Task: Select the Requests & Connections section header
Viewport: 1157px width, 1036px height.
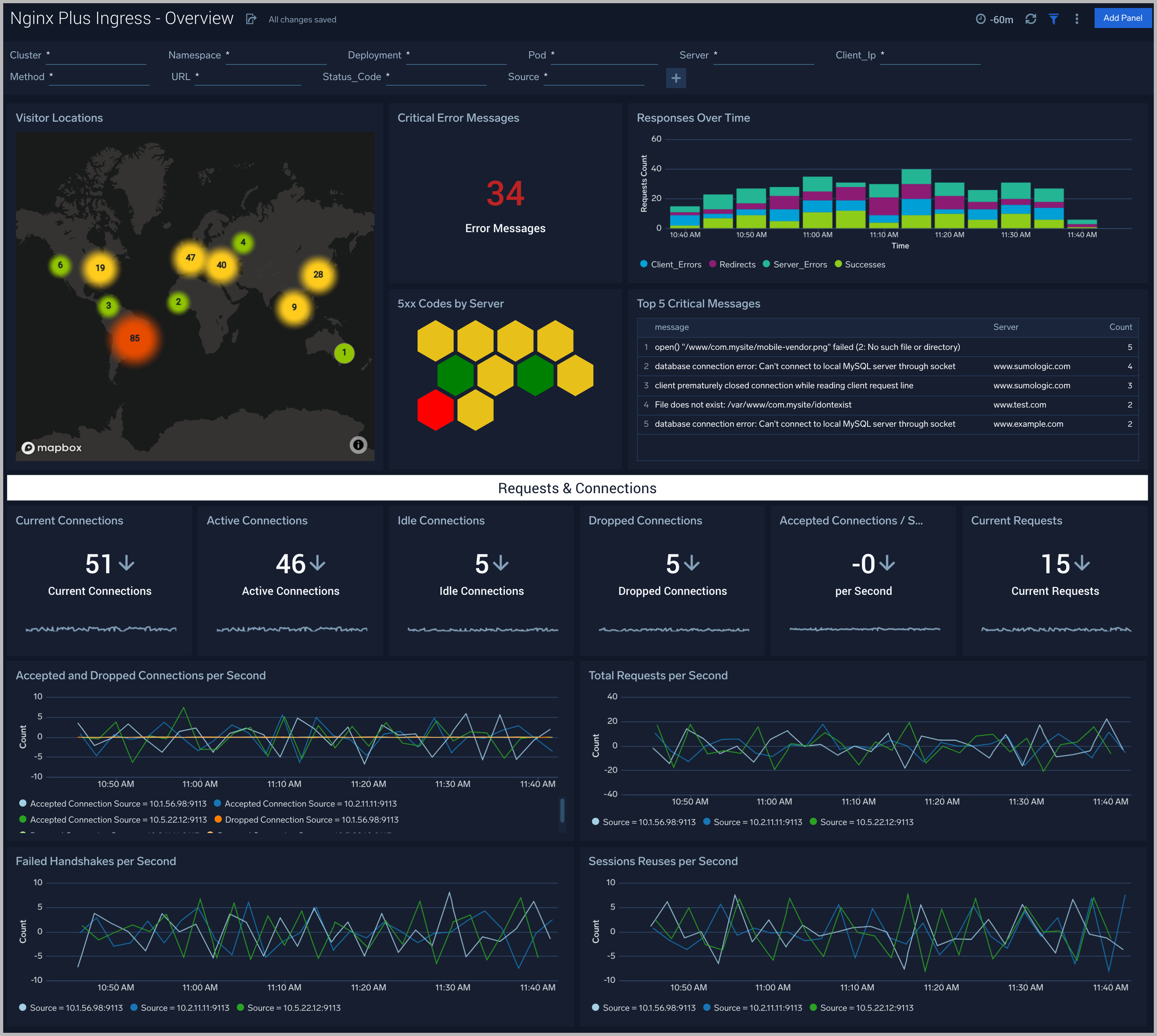Action: (x=577, y=488)
